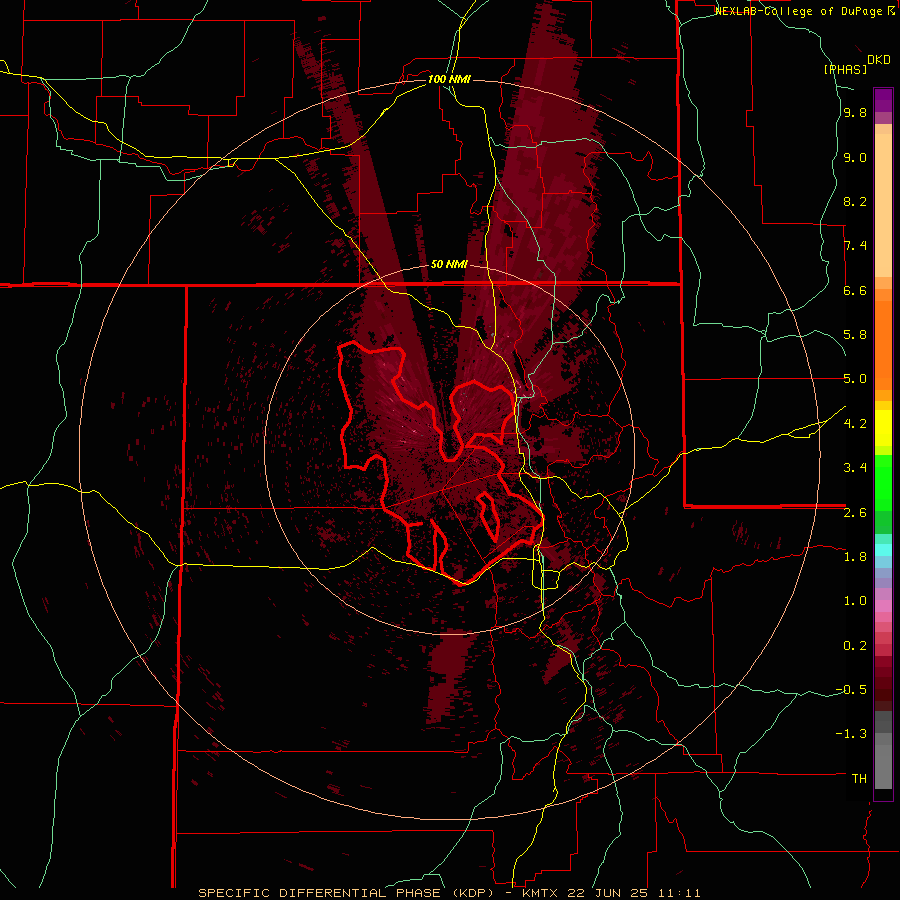The width and height of the screenshot is (900, 900).
Task: Click the 1.8 scale value
Action: pyautogui.click(x=855, y=557)
